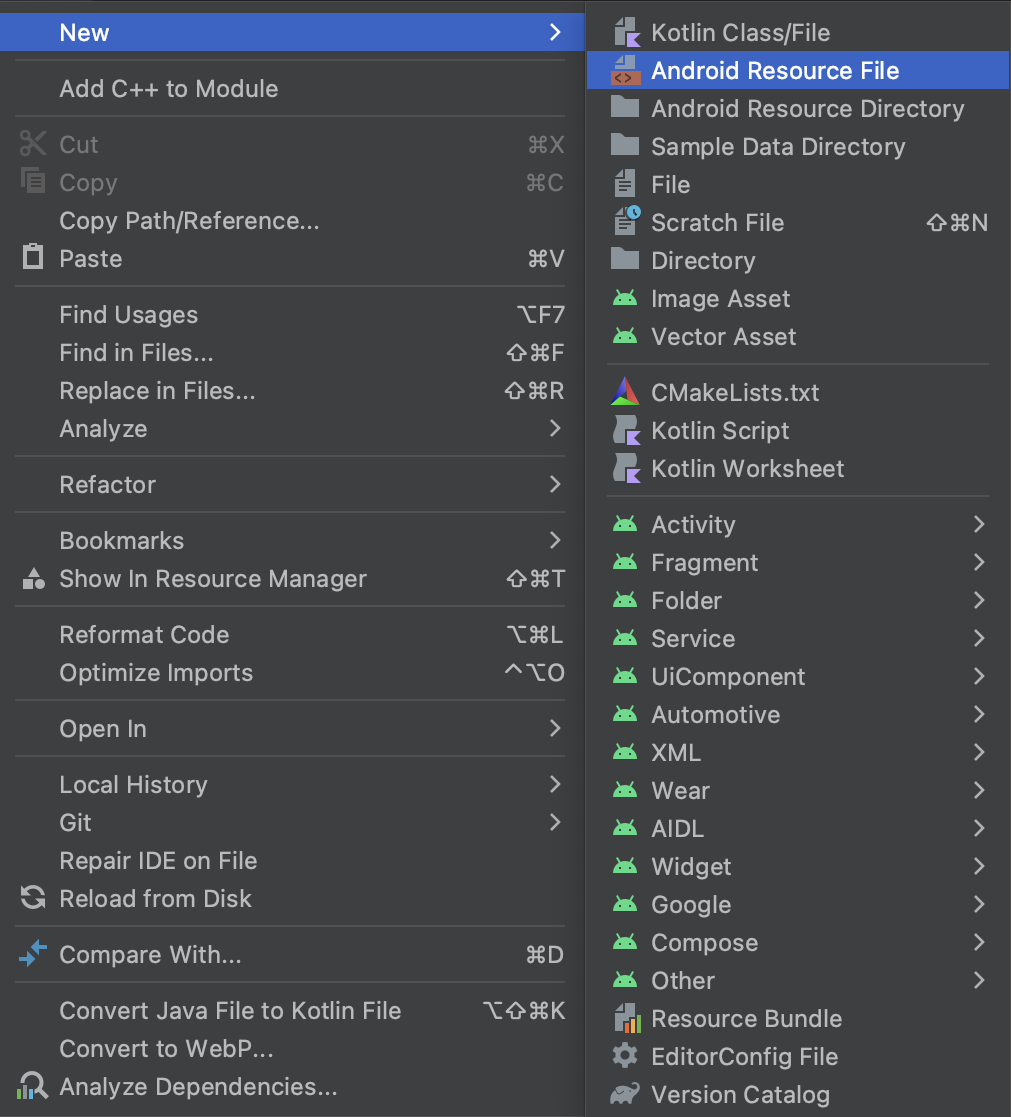Viewport: 1011px width, 1117px height.
Task: Select Add C++ to Module
Action: (169, 89)
